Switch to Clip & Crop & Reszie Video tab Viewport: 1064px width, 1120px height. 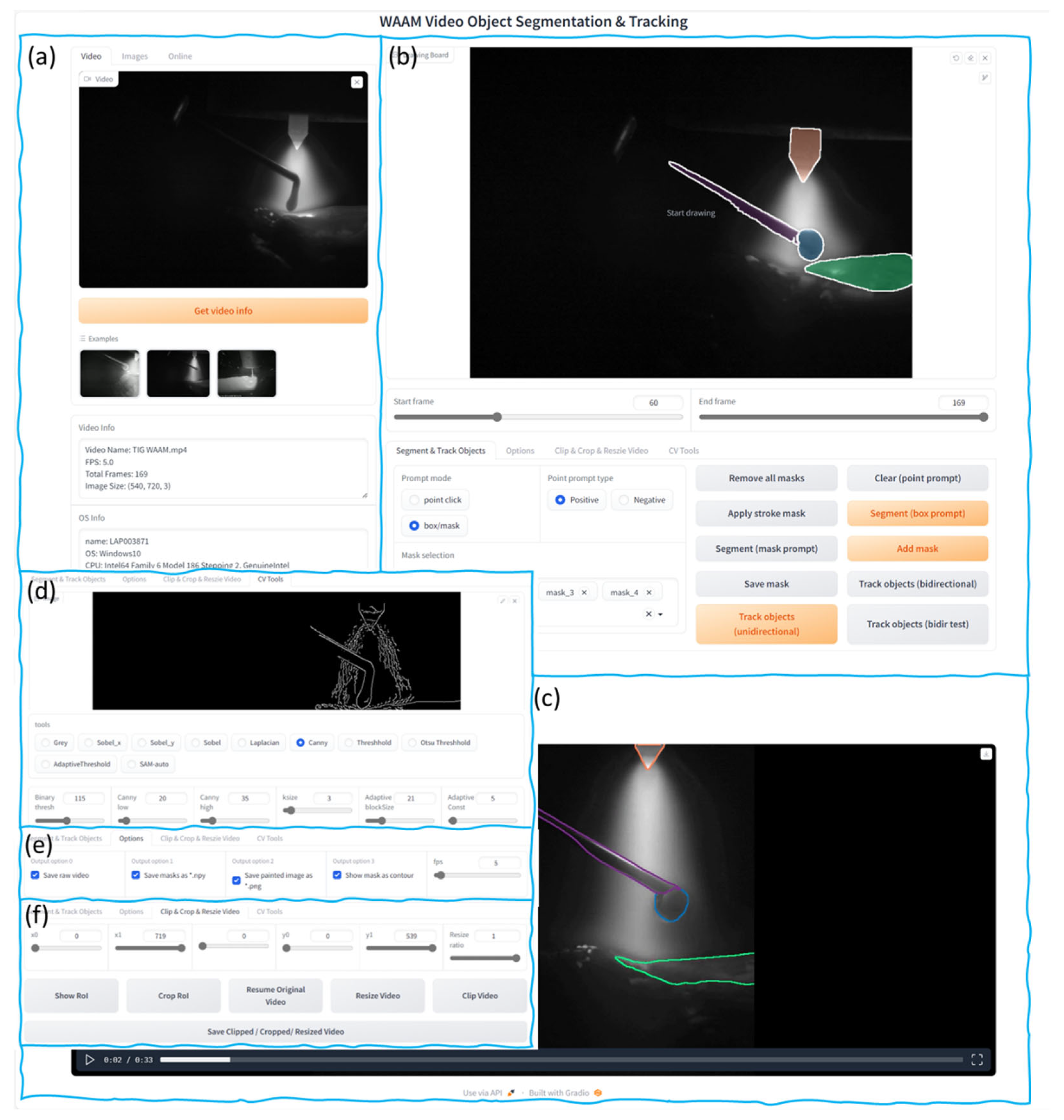pyautogui.click(x=601, y=450)
